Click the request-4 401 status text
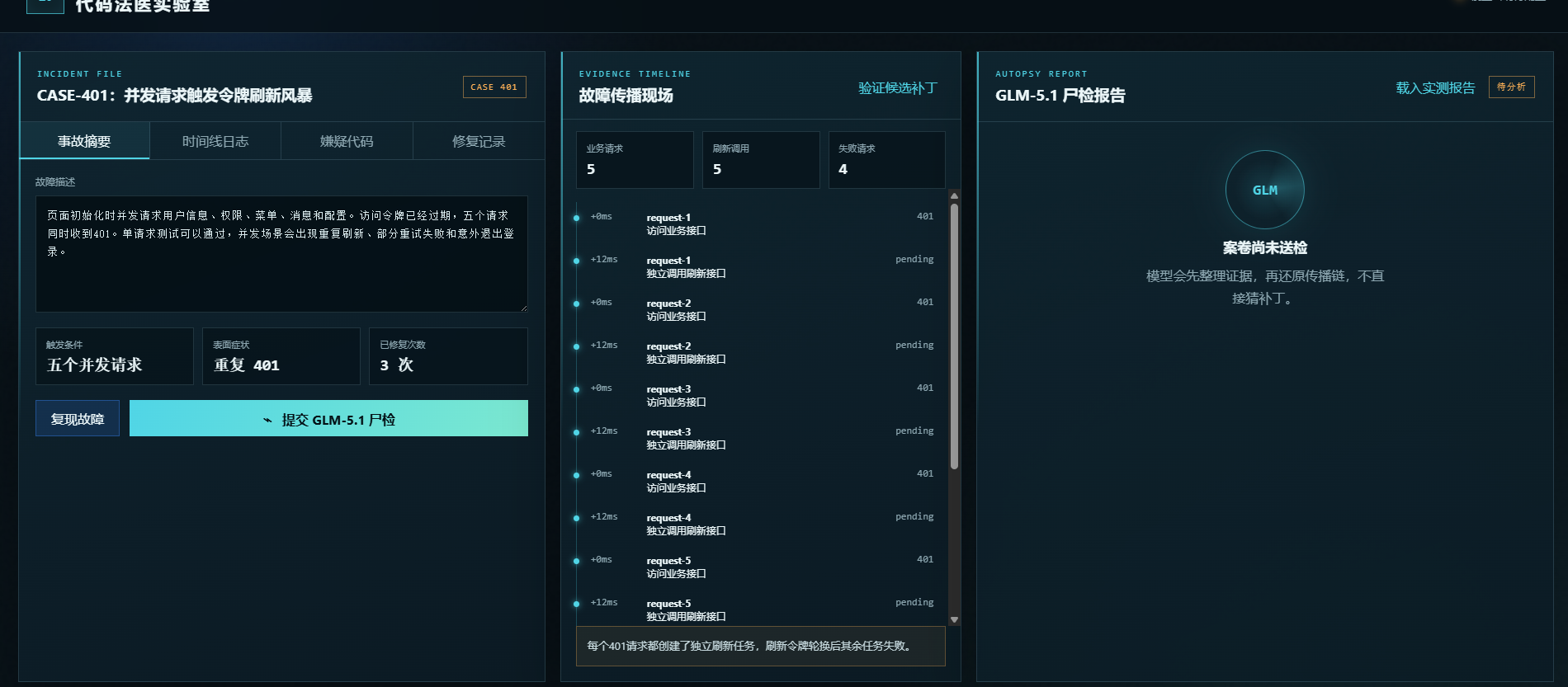This screenshot has height=687, width=1568. (925, 473)
